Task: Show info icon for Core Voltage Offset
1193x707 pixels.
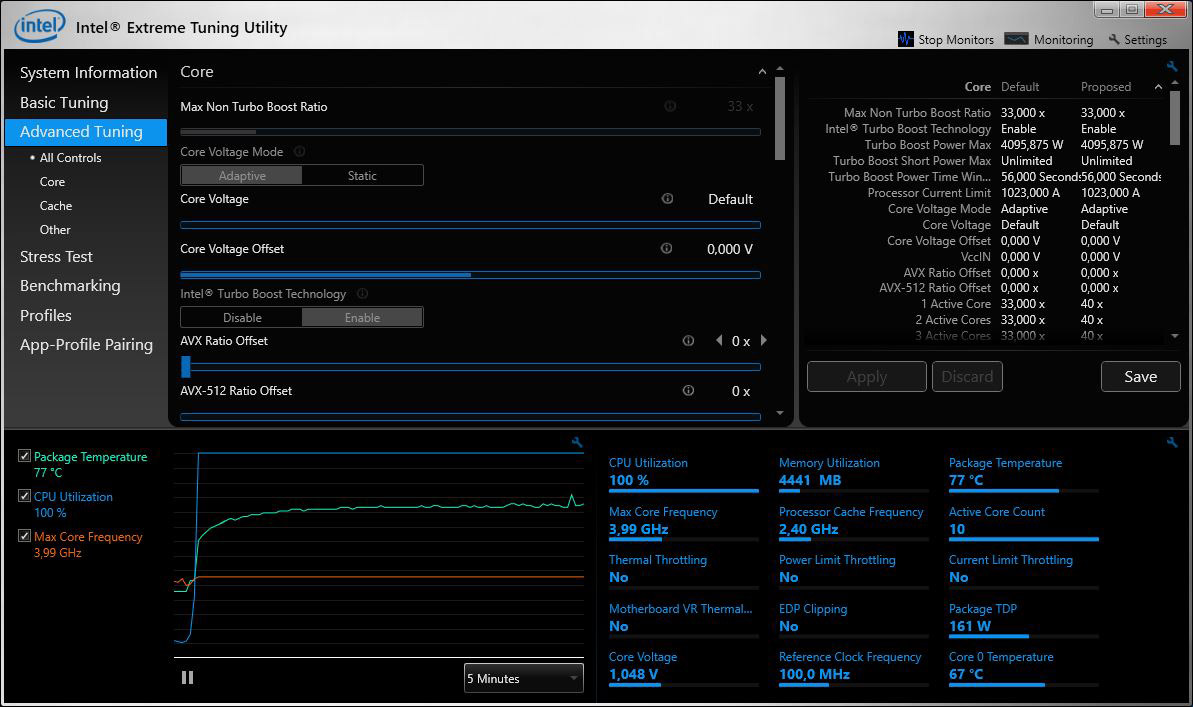Action: click(x=666, y=248)
